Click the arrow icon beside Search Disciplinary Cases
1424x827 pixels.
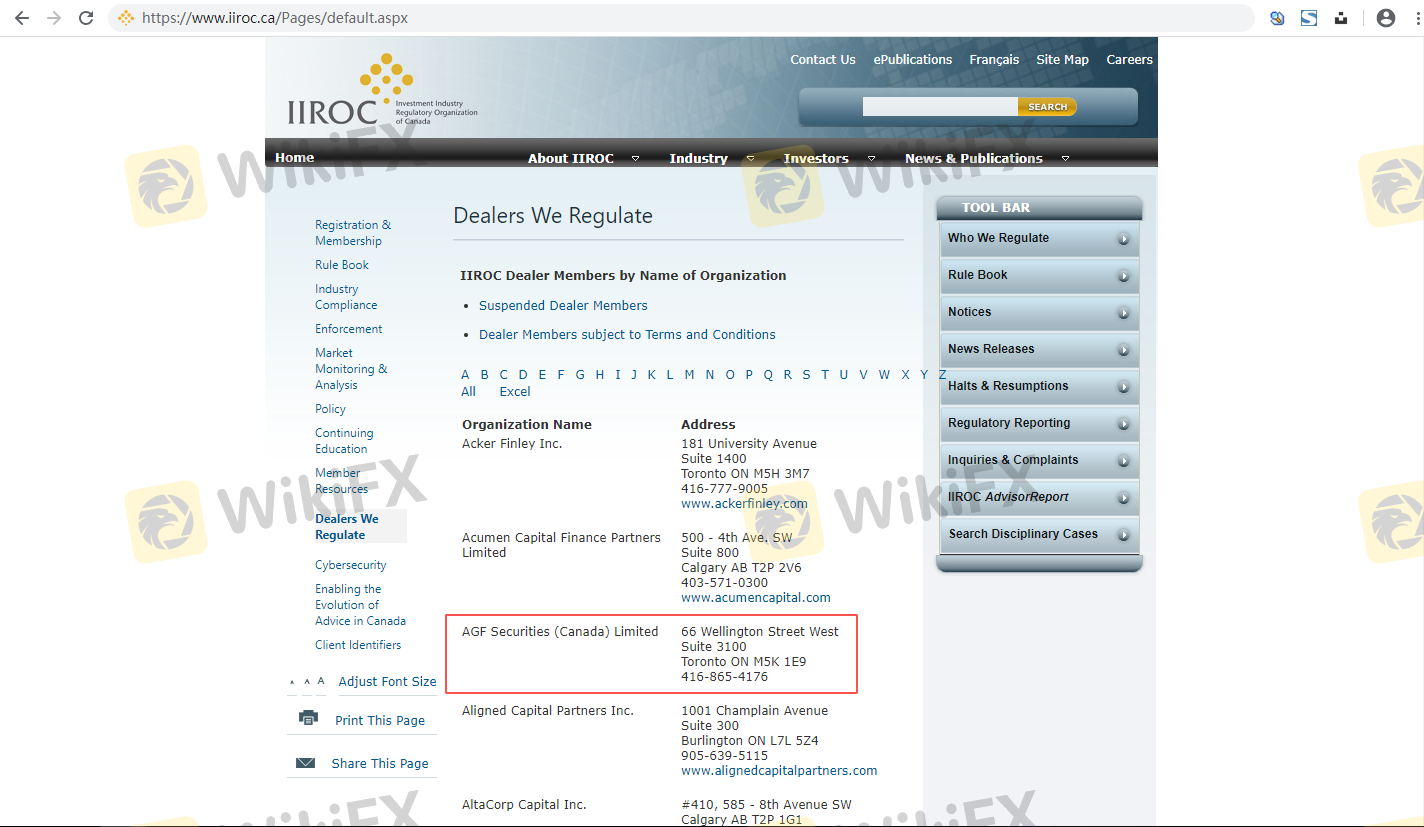(1124, 535)
